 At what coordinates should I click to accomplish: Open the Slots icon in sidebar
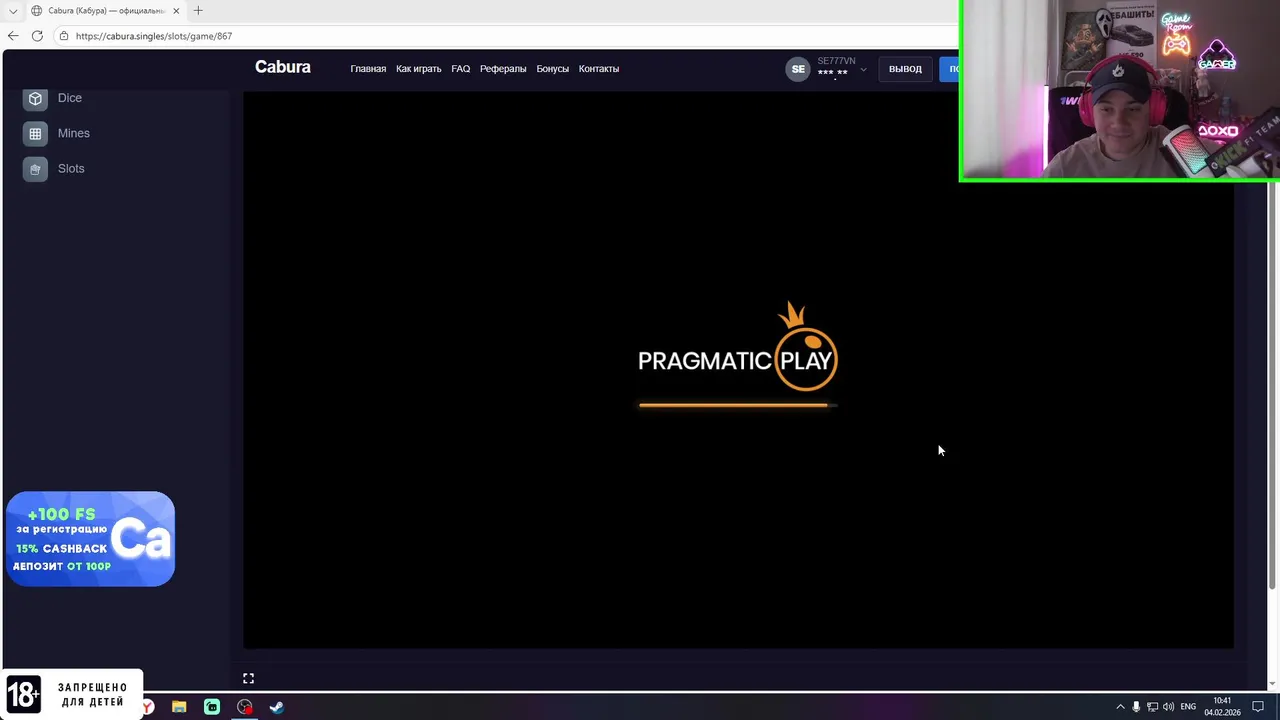[35, 169]
